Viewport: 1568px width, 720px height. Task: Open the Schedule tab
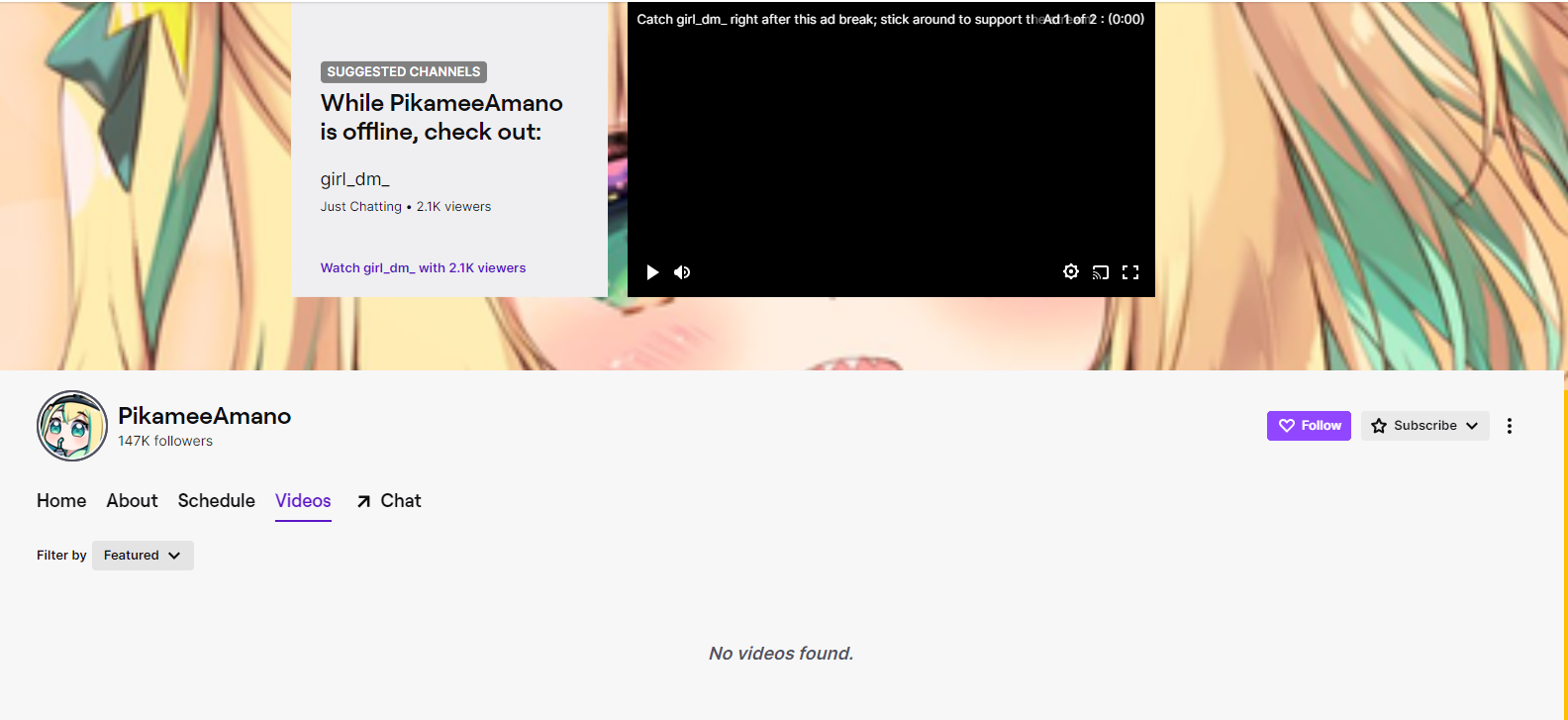(x=217, y=501)
